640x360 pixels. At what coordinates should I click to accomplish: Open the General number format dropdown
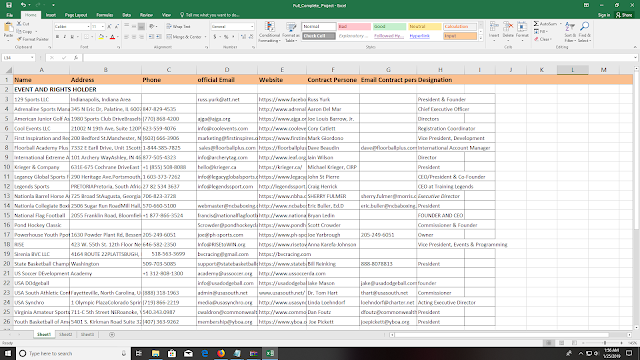(232, 27)
